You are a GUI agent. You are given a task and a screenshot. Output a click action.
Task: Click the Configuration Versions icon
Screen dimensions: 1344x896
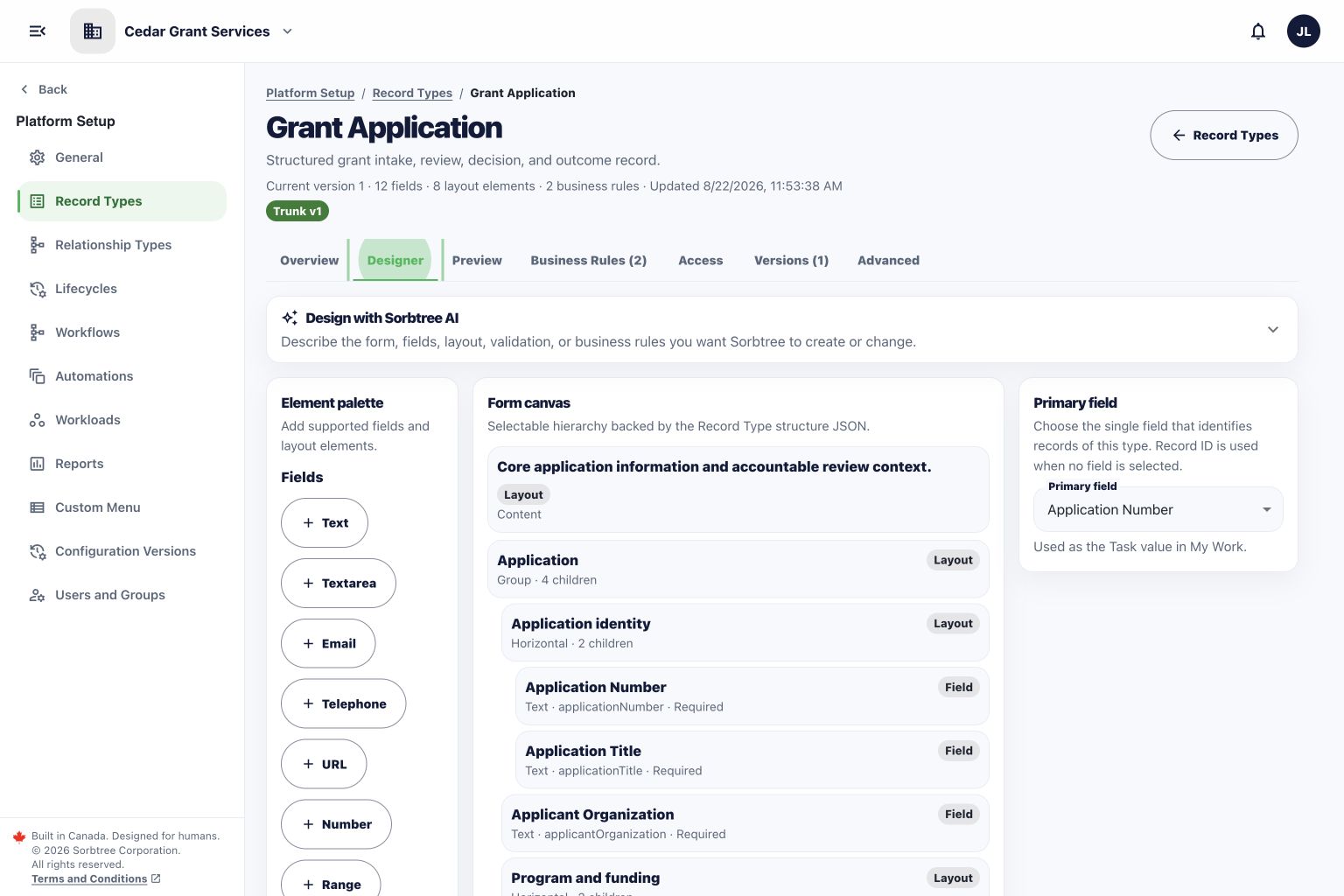pos(37,551)
